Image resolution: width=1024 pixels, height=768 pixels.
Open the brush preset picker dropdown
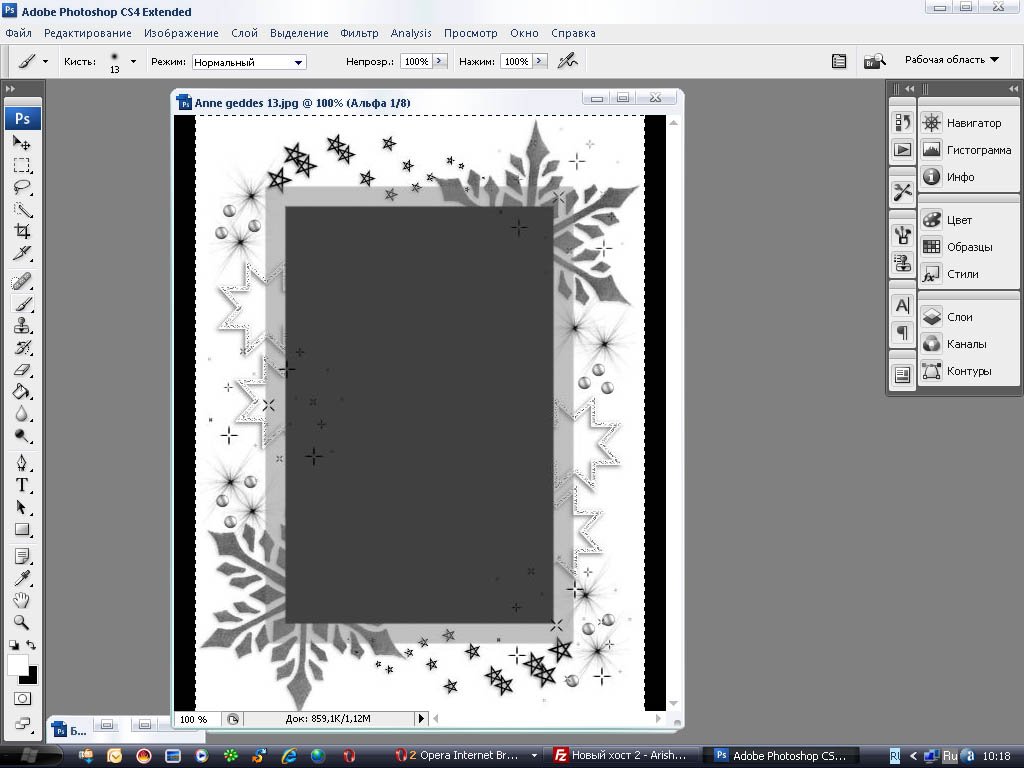133,61
